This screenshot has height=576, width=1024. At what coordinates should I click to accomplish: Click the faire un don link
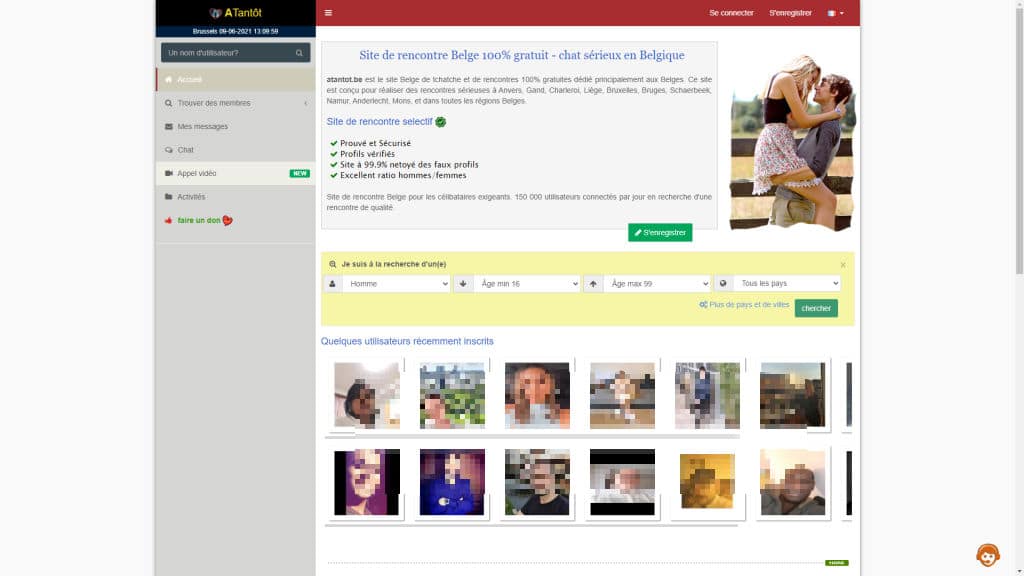(x=199, y=221)
